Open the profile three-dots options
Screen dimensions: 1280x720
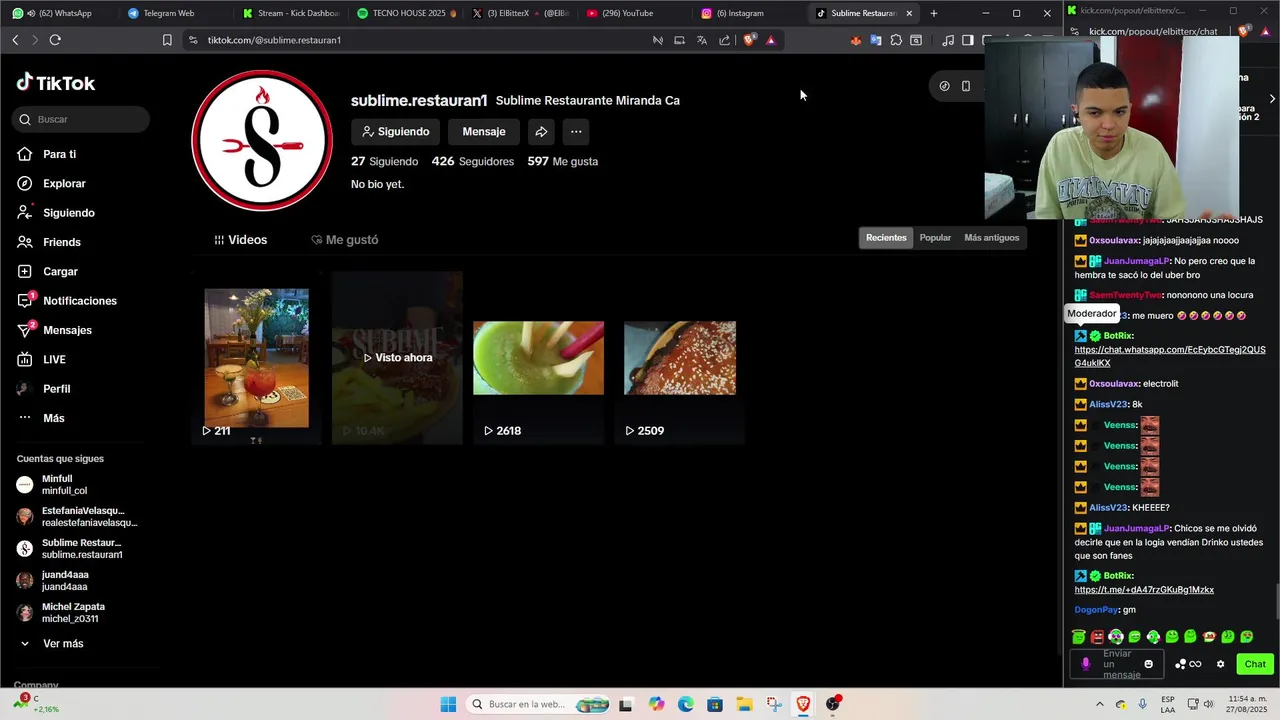click(576, 131)
